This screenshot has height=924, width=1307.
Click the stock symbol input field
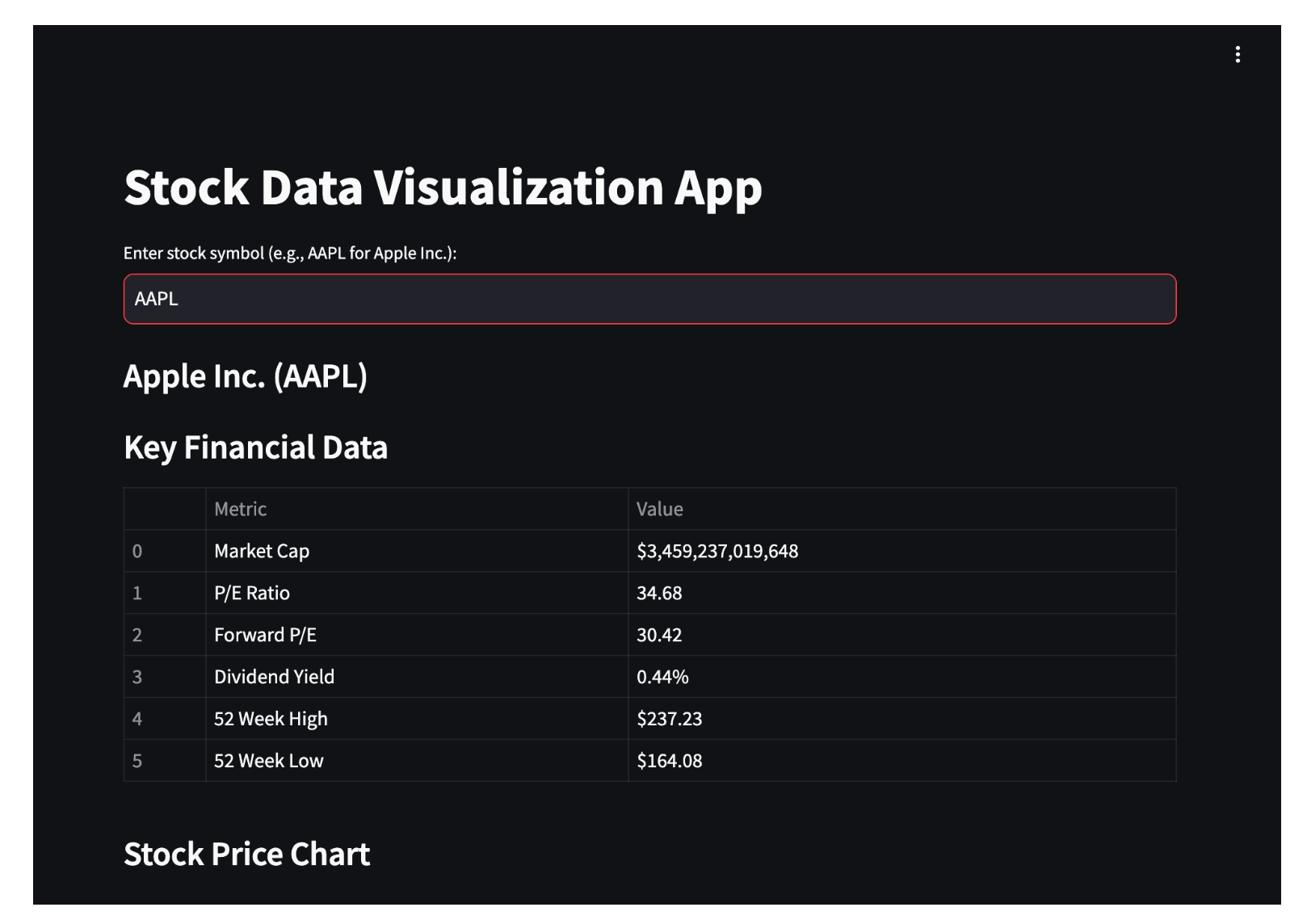649,299
